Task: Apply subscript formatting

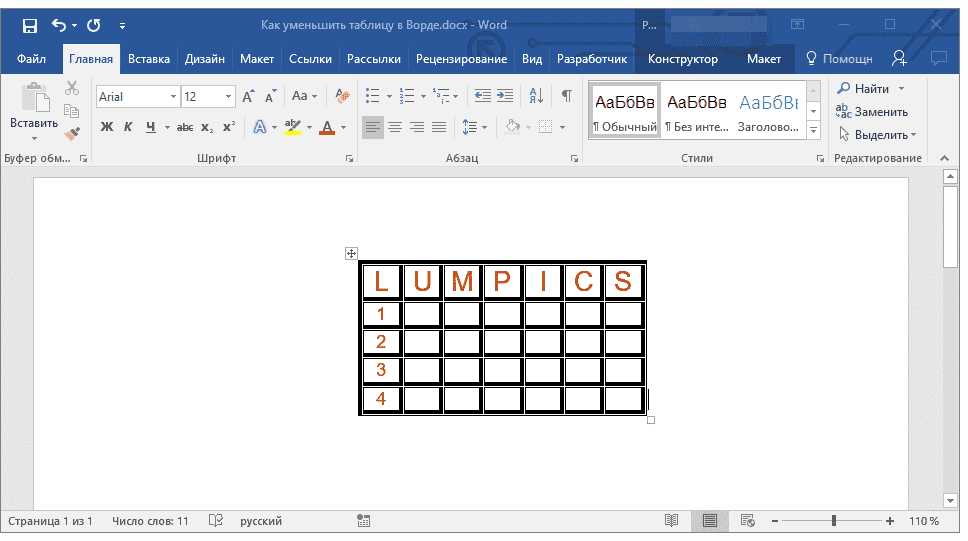Action: pyautogui.click(x=207, y=127)
